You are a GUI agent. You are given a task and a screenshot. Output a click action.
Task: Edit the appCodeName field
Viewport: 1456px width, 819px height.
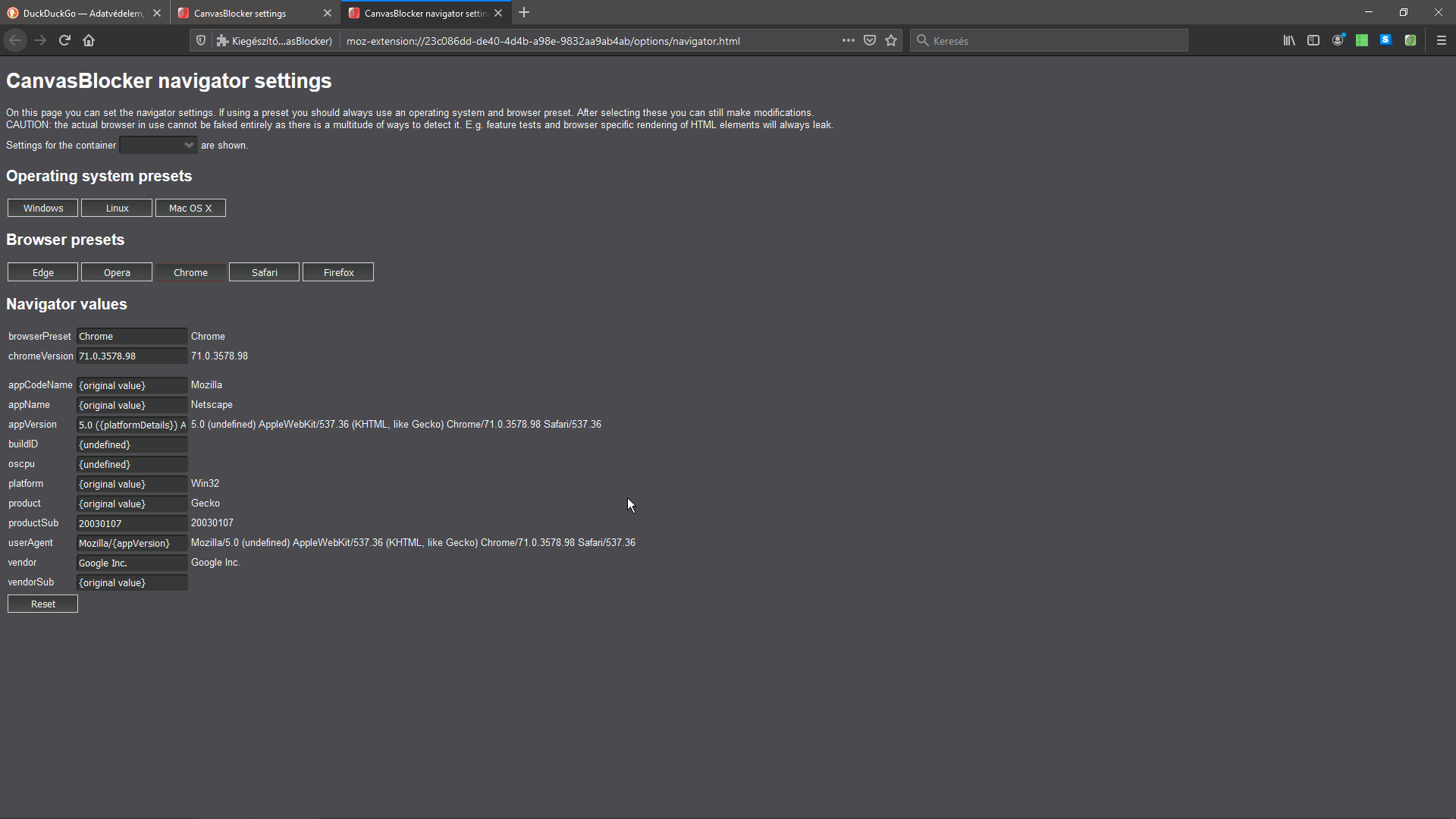pyautogui.click(x=132, y=385)
